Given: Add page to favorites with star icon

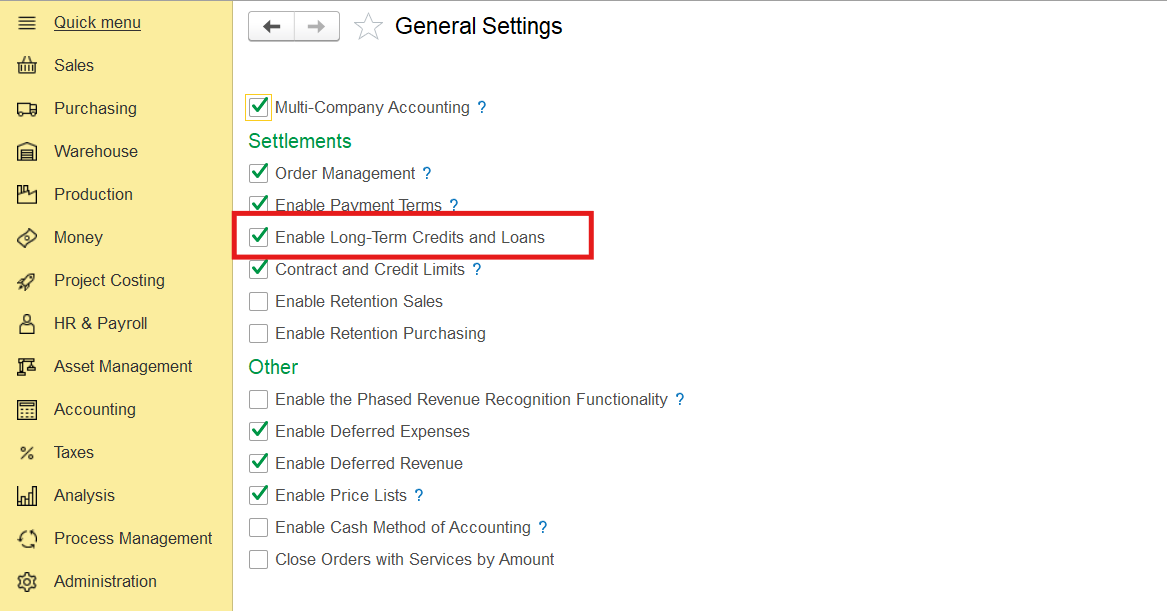Looking at the screenshot, I should click(368, 27).
